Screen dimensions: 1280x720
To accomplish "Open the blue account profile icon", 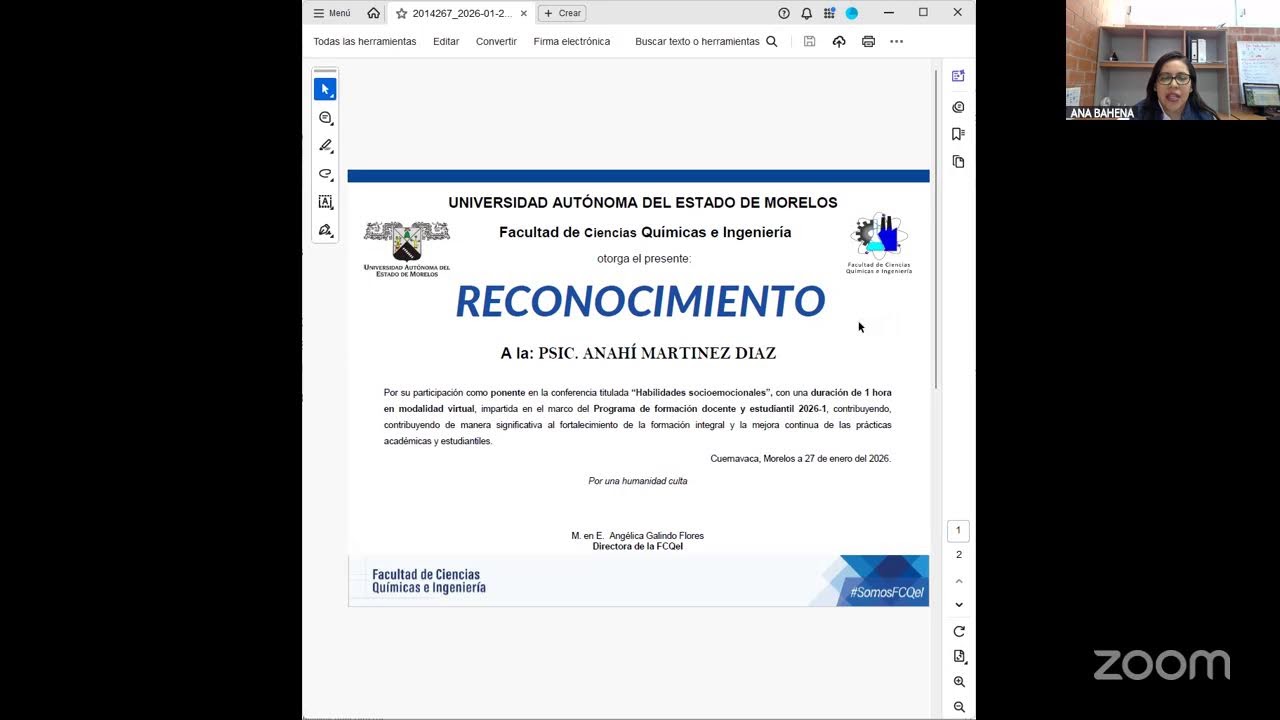I will click(x=852, y=13).
